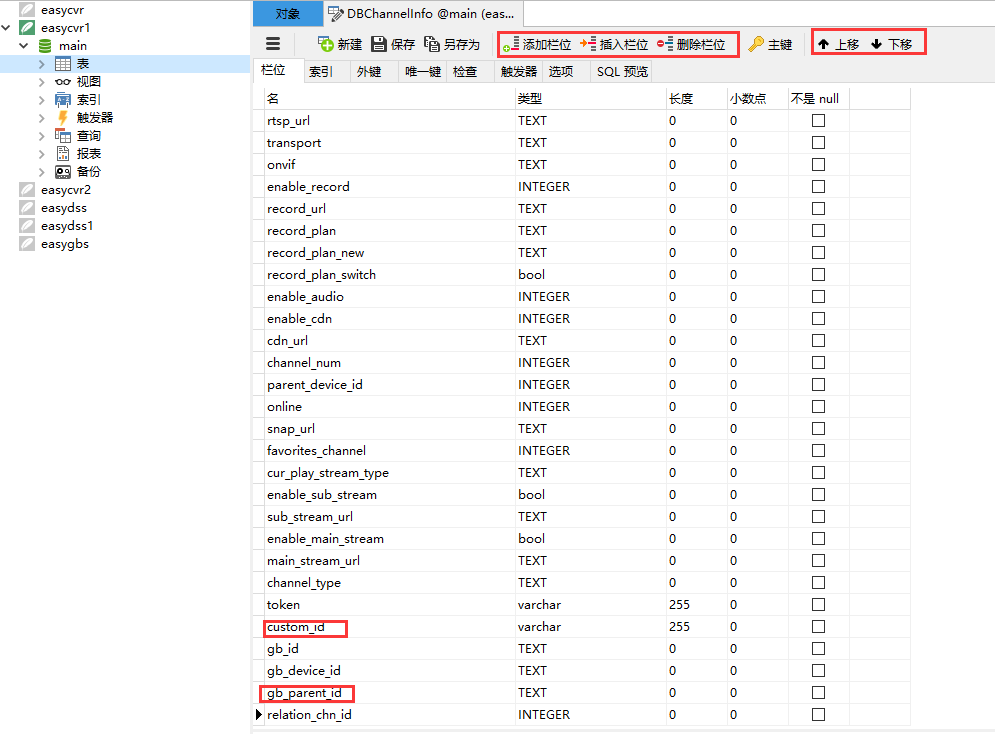This screenshot has height=734, width=995.
Task: Expand the 查询 (Queries) node
Action: coord(42,136)
